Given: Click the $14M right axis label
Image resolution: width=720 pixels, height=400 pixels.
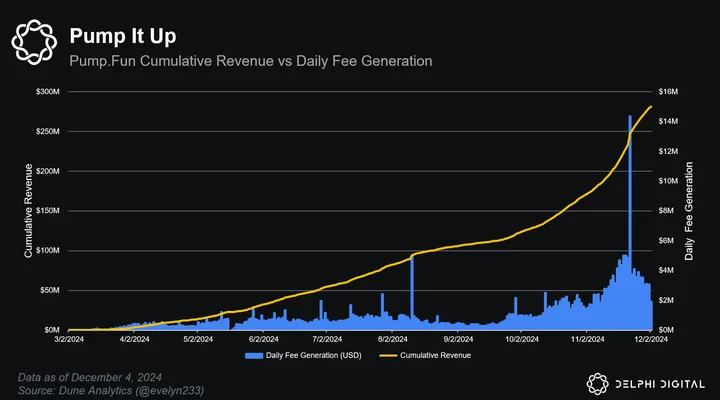Looking at the screenshot, I should (x=668, y=121).
